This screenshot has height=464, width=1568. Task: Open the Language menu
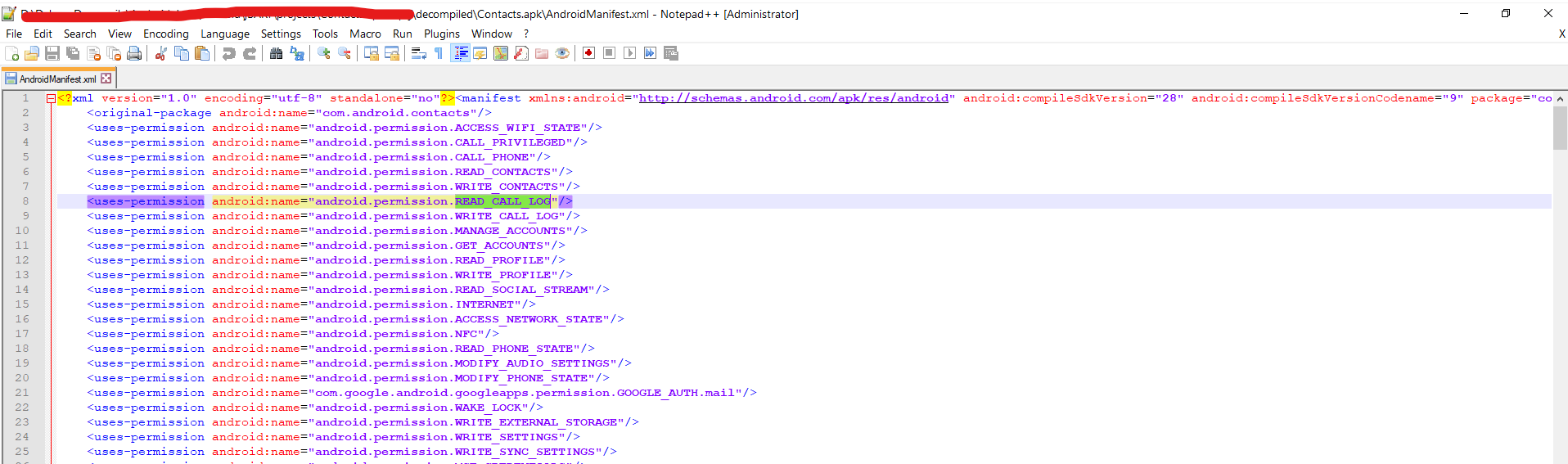click(x=224, y=34)
